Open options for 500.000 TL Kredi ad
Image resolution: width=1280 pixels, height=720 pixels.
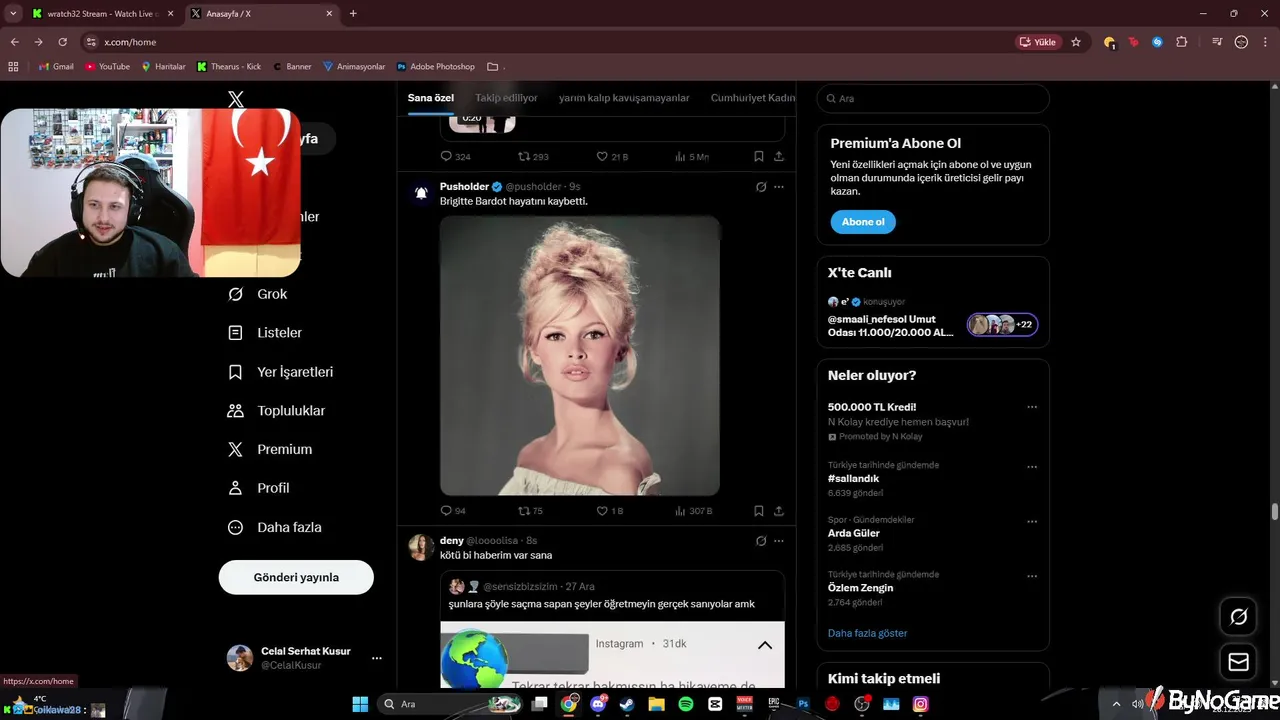(1032, 407)
